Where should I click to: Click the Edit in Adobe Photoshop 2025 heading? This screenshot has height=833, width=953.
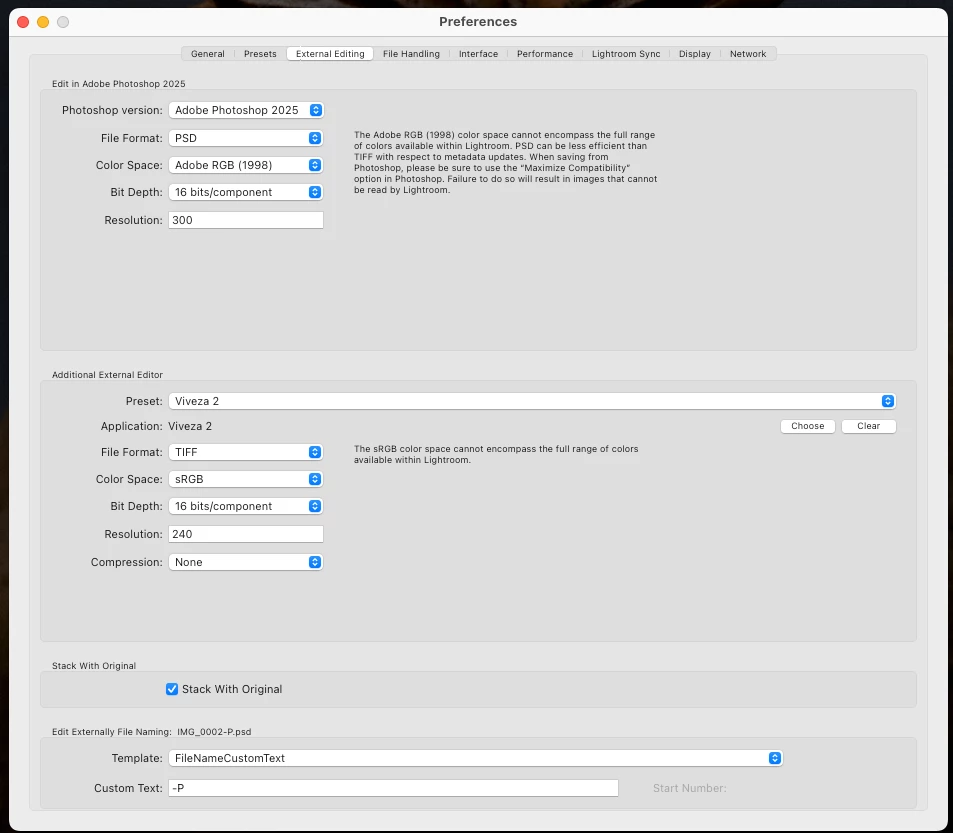[x=119, y=84]
